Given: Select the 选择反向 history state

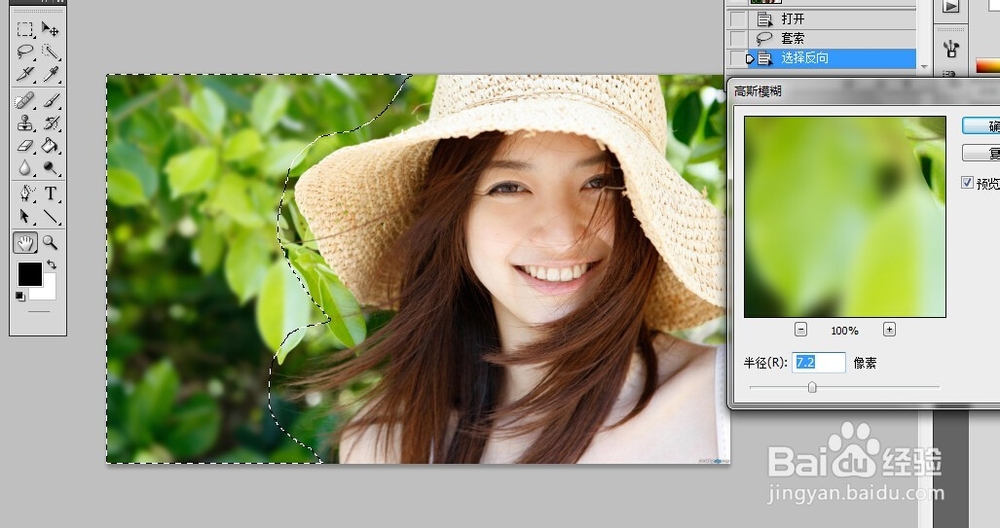Looking at the screenshot, I should (832, 58).
